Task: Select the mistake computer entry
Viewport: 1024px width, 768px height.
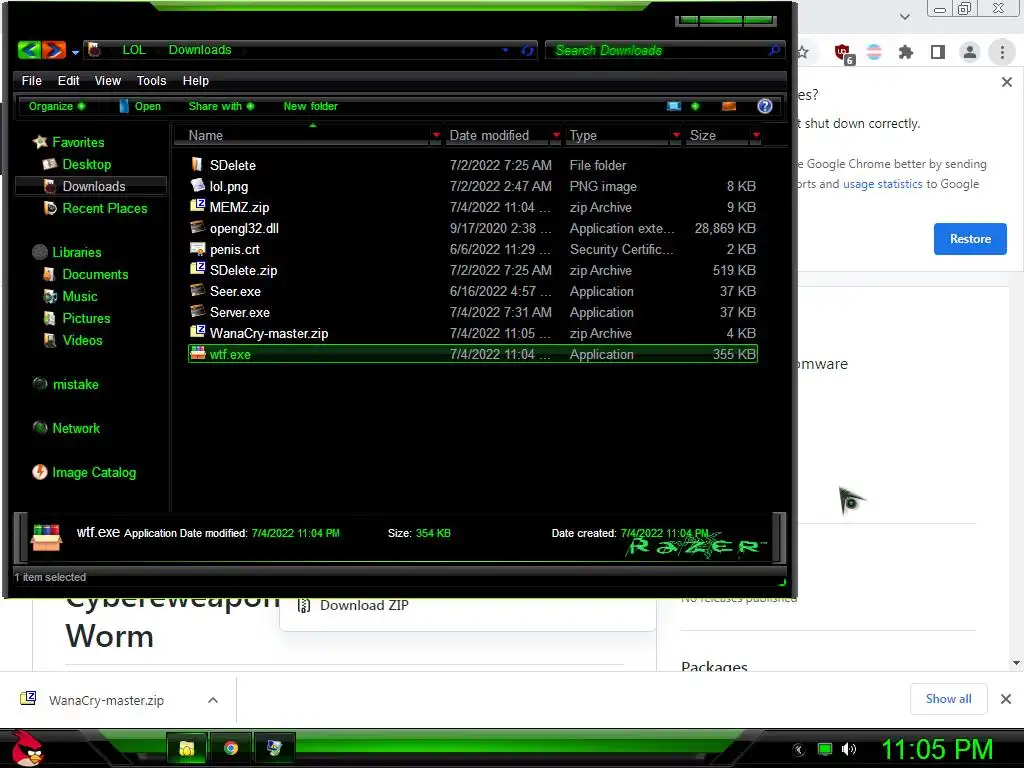Action: point(66,384)
